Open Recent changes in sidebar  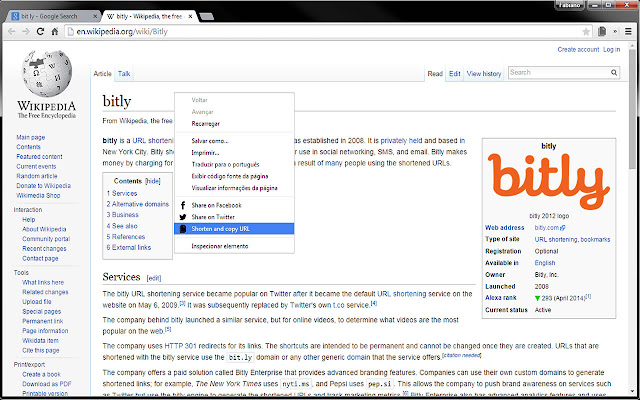pos(44,249)
